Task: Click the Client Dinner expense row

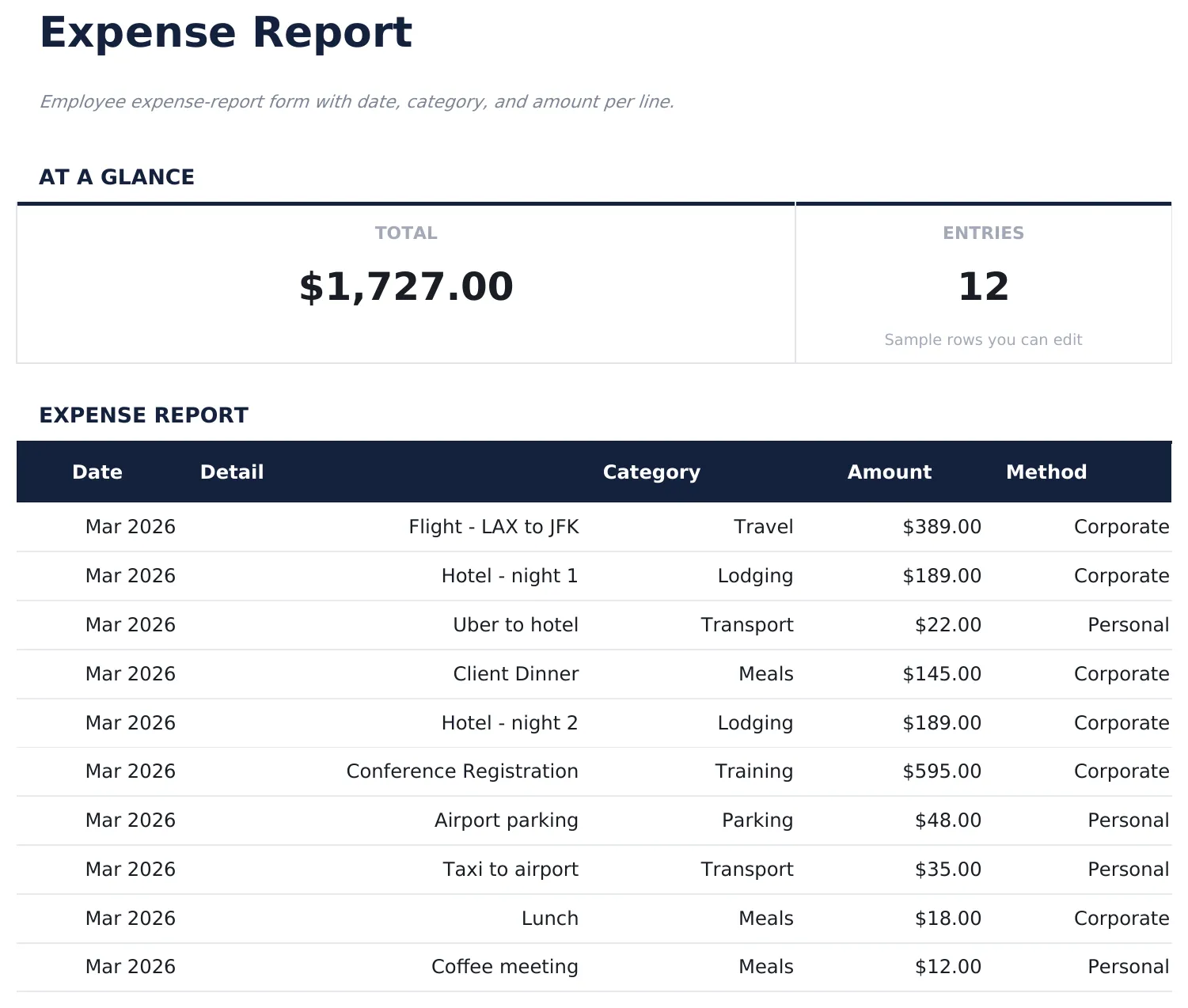Action: pyautogui.click(x=516, y=673)
